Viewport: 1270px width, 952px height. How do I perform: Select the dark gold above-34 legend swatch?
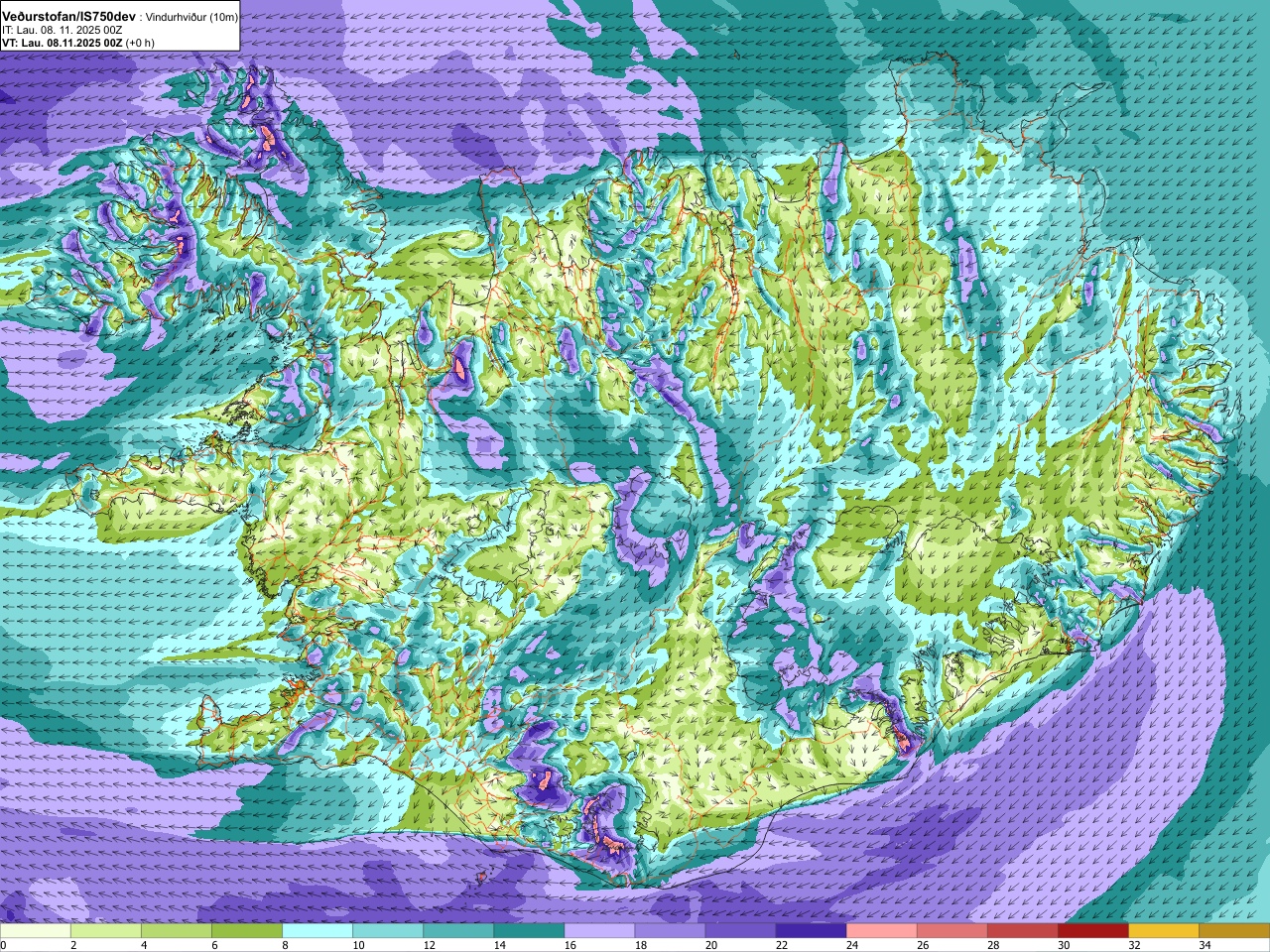(x=1233, y=931)
